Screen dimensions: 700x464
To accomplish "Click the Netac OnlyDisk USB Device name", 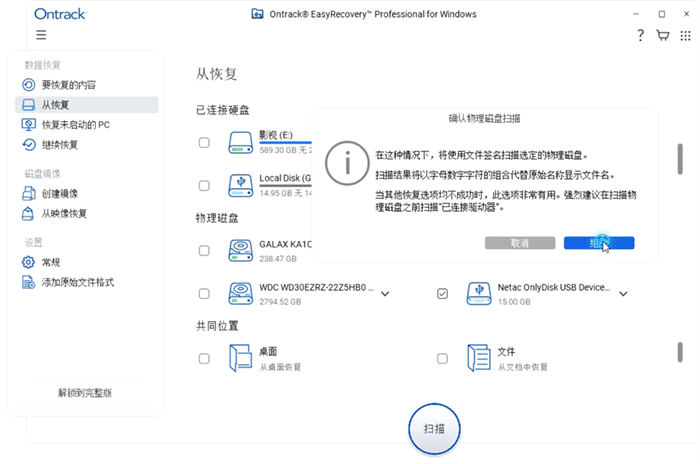I will coord(554,287).
